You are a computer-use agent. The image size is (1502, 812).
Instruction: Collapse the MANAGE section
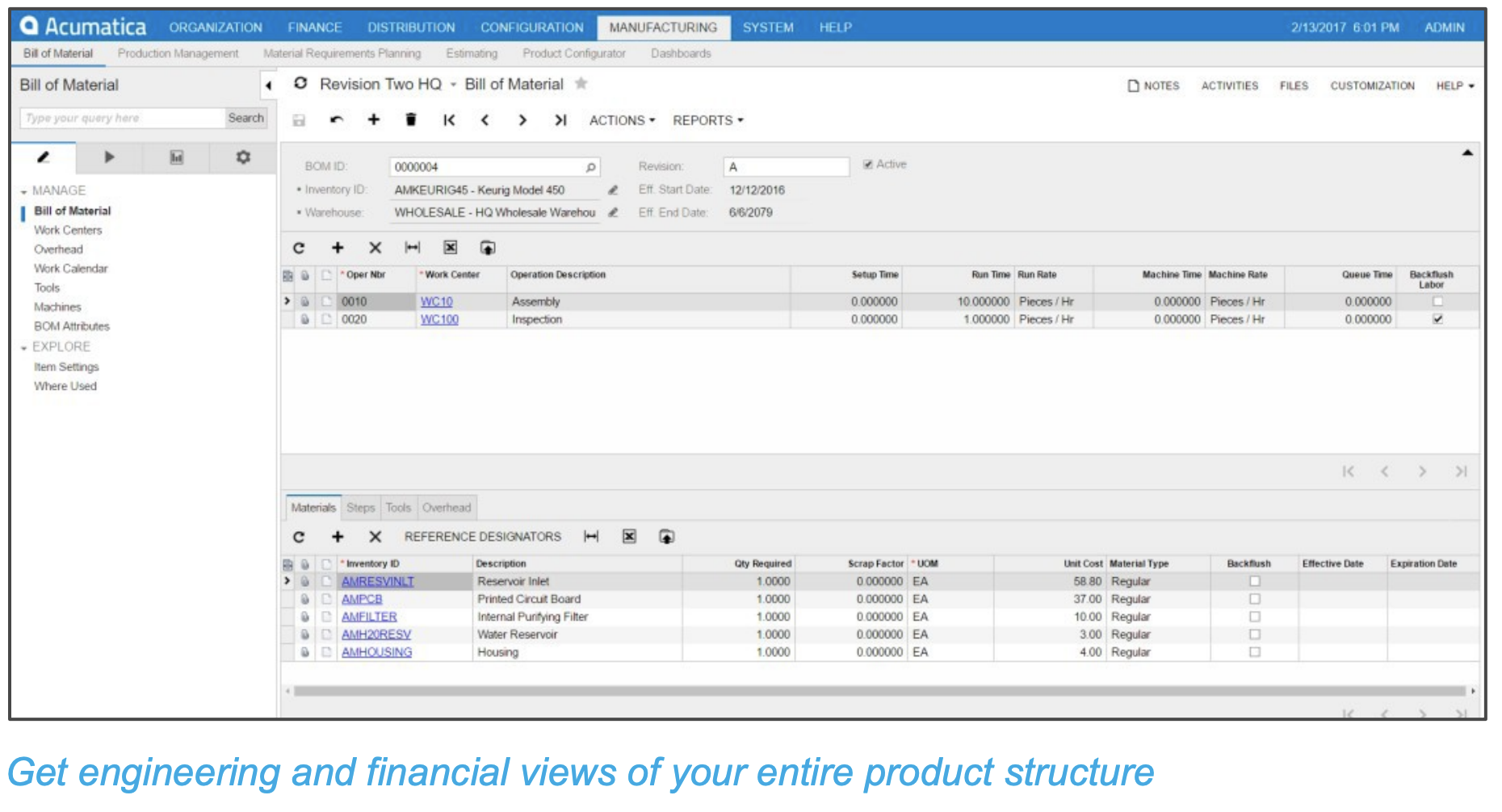tap(23, 192)
